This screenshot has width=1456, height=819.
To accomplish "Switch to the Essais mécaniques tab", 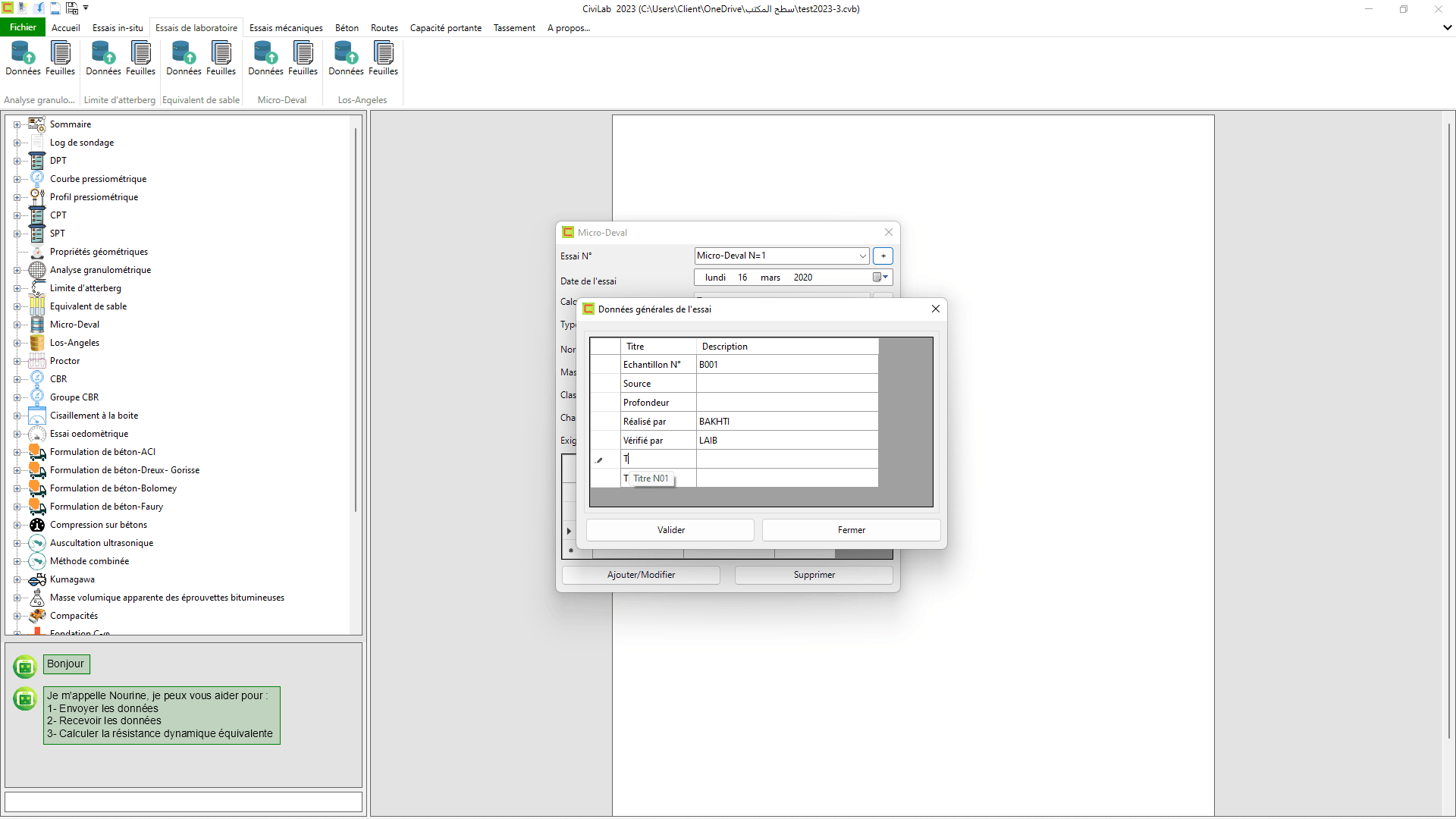I will 286,27.
